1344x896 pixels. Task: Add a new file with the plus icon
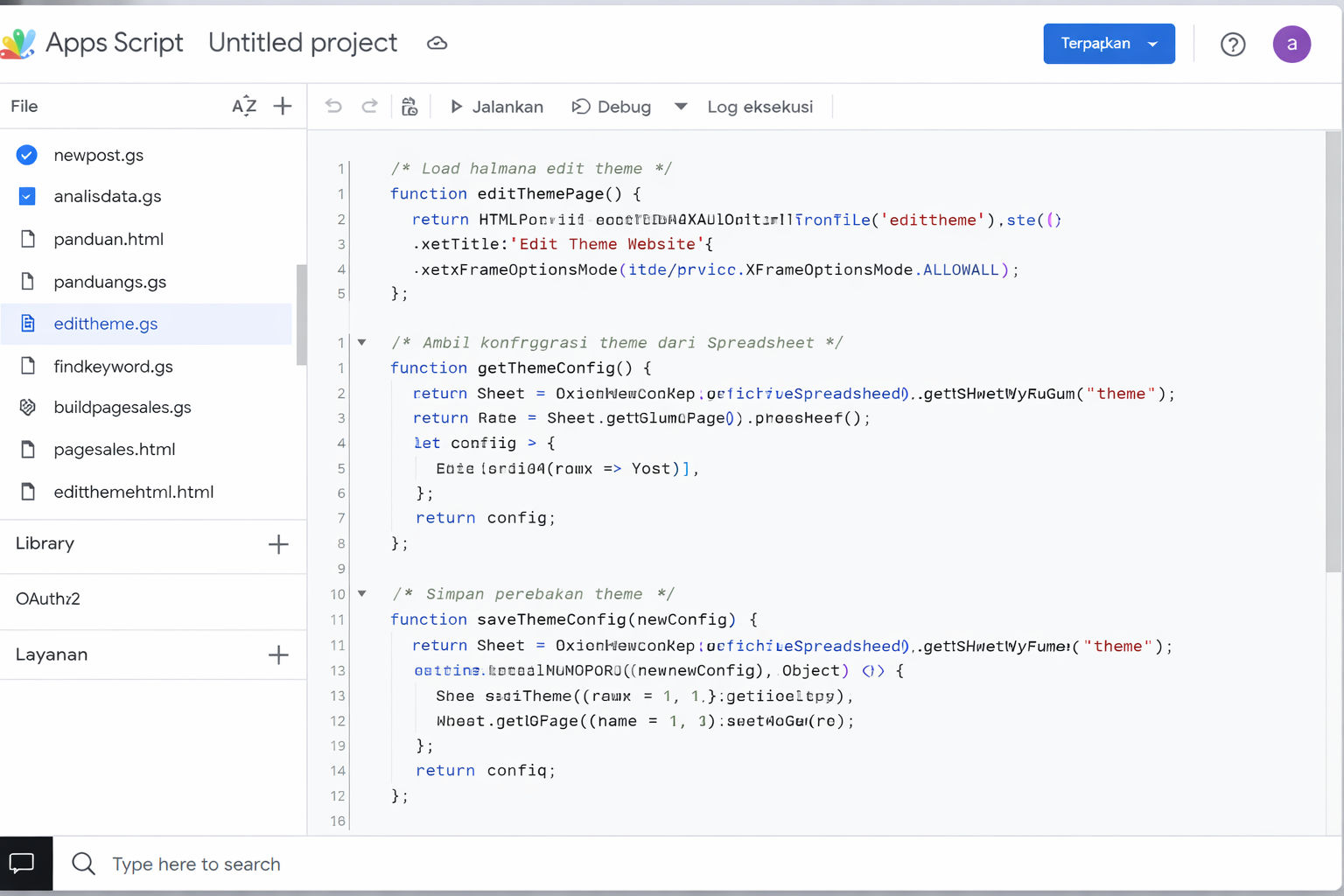pos(283,106)
